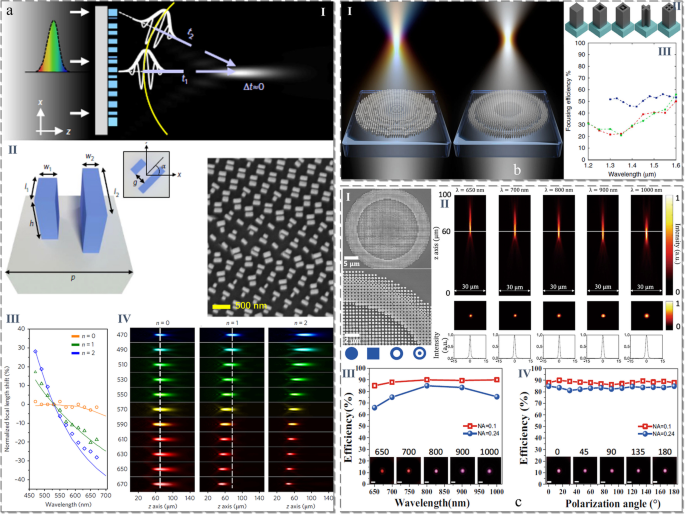685x515 pixels.
Task: Click the panel letter c label
Action: click(x=518, y=503)
